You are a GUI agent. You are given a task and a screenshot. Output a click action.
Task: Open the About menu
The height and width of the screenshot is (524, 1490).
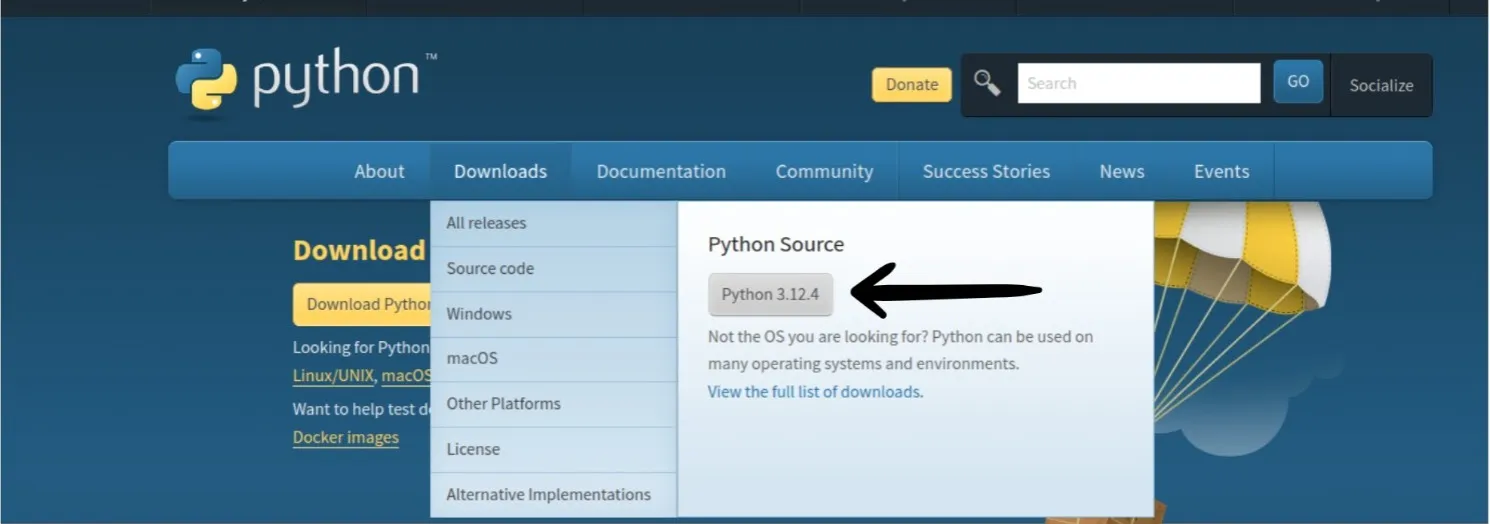tap(379, 171)
